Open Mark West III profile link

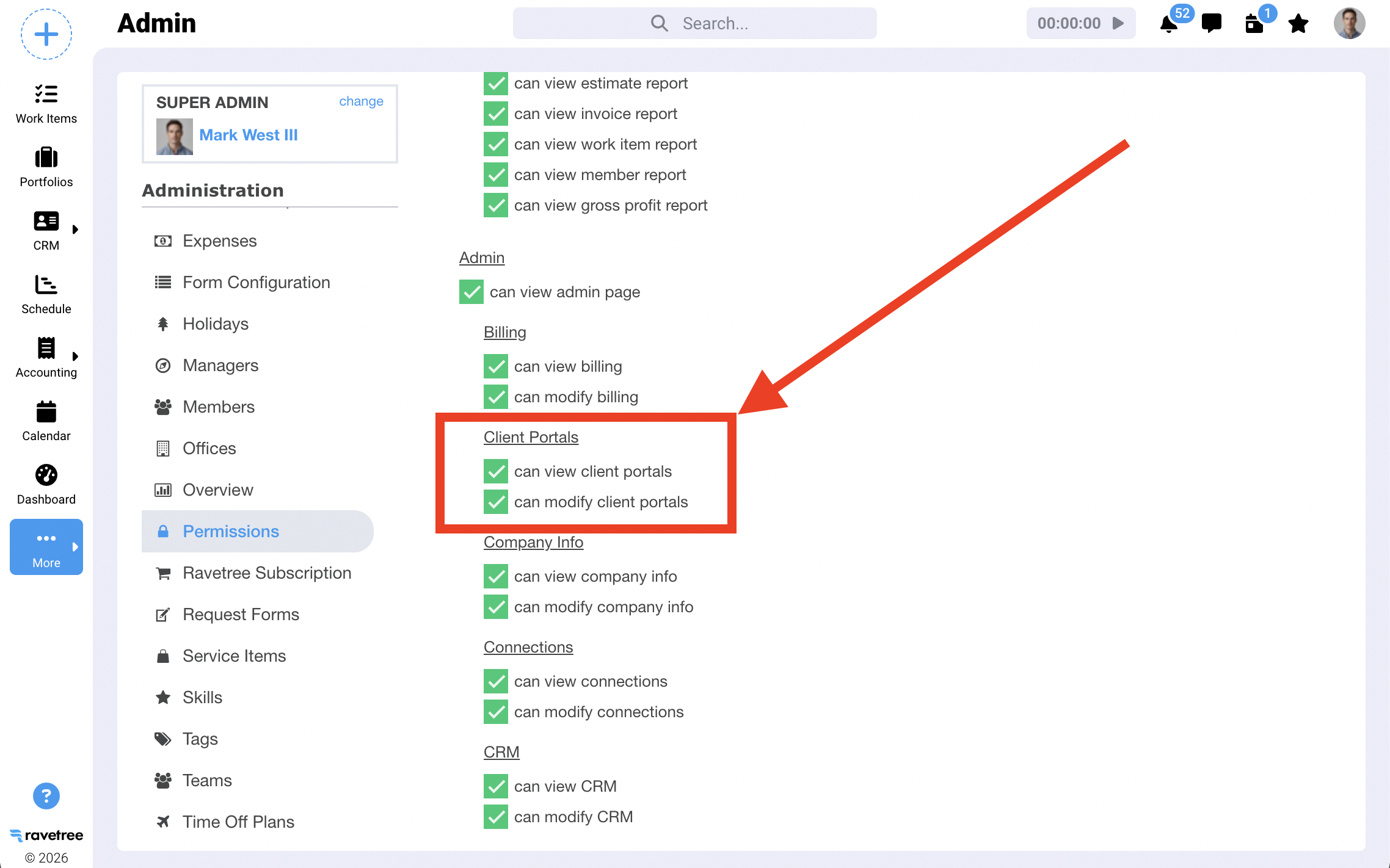[x=248, y=135]
